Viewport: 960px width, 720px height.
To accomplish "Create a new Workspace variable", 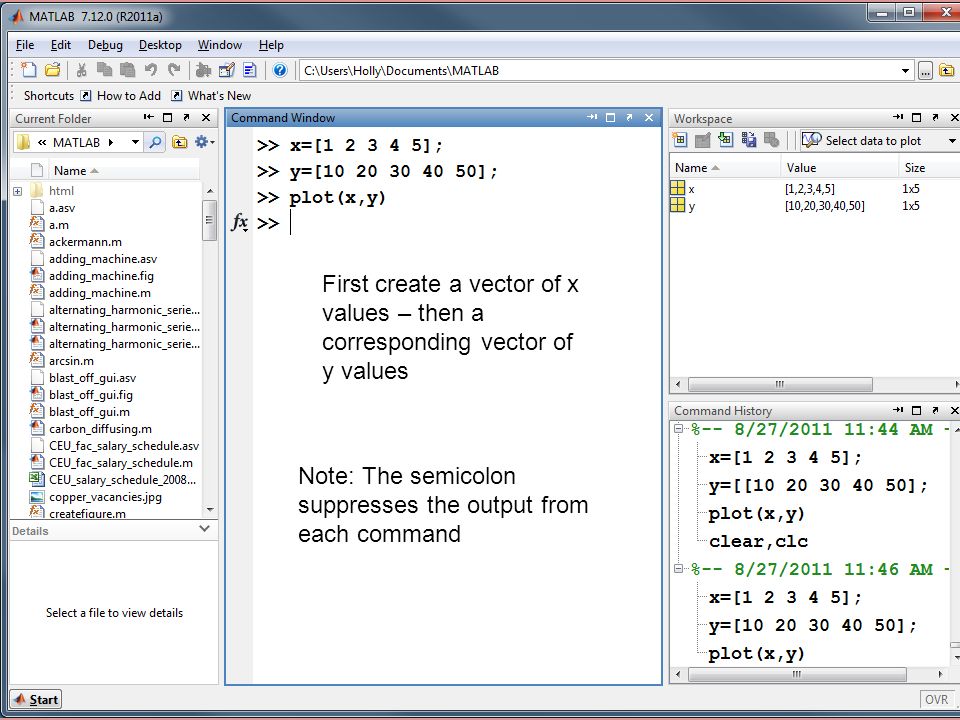I will (680, 140).
